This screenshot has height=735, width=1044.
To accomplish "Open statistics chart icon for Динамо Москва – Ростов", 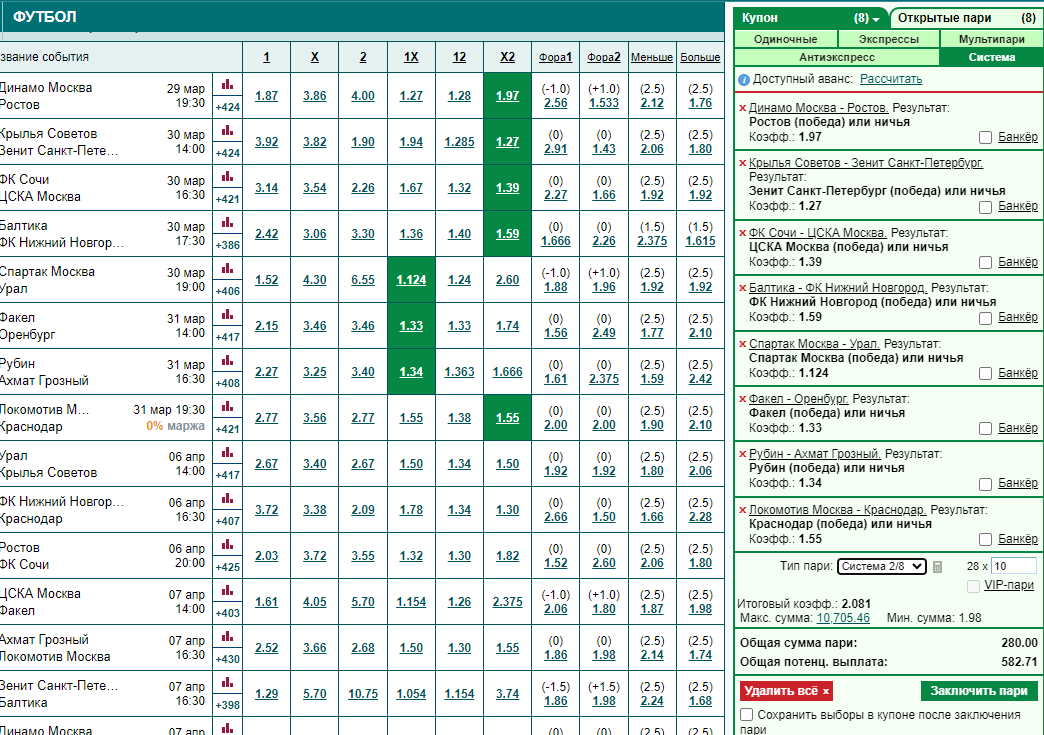I will click(228, 85).
